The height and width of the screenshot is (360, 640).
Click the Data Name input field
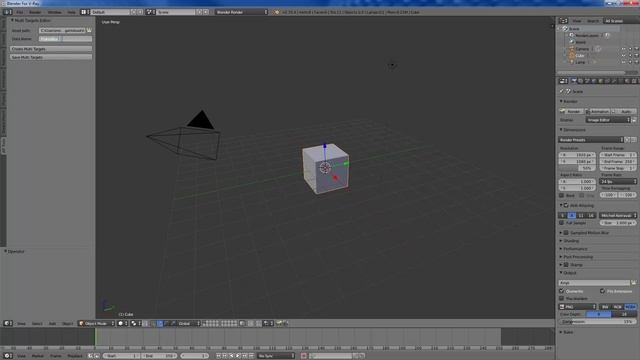coord(65,39)
